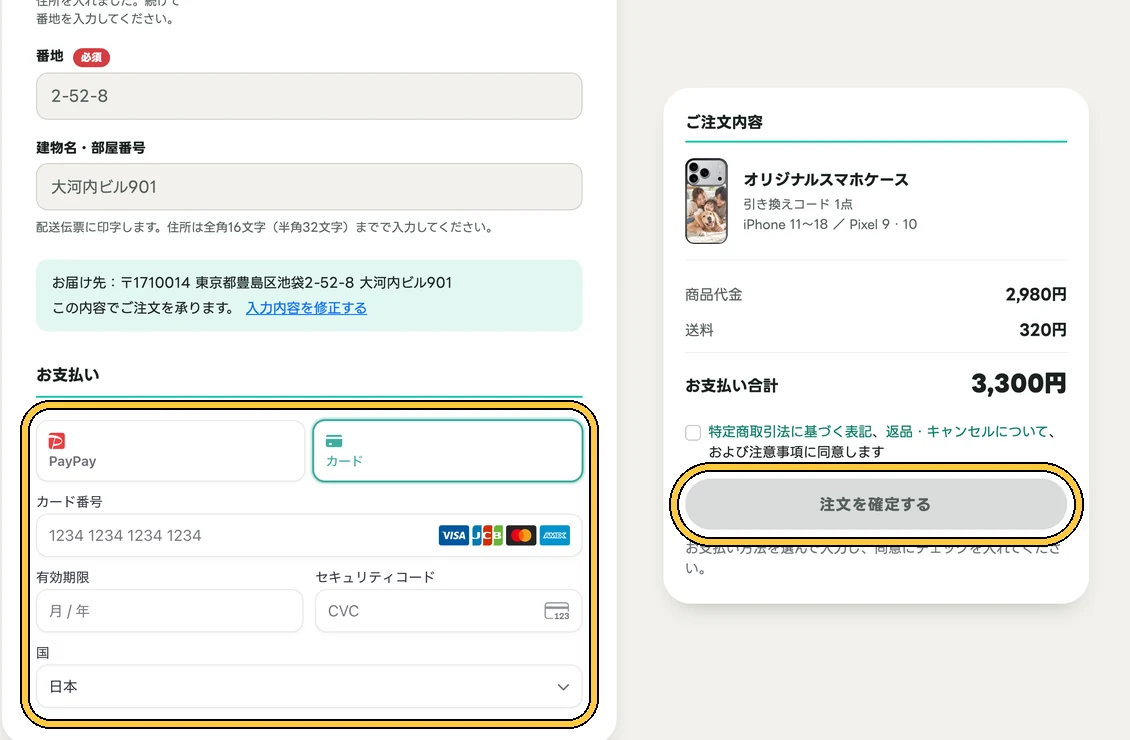
Task: Select the PayPay payment tab
Action: coord(171,451)
